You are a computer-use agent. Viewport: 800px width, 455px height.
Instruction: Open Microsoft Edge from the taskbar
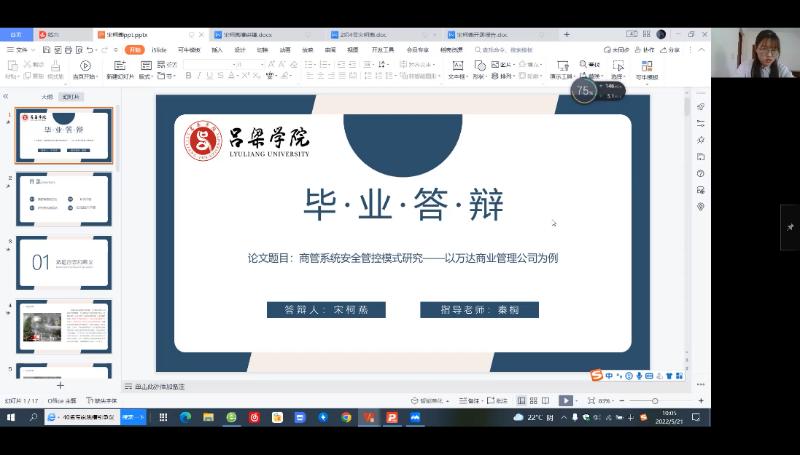[185, 417]
